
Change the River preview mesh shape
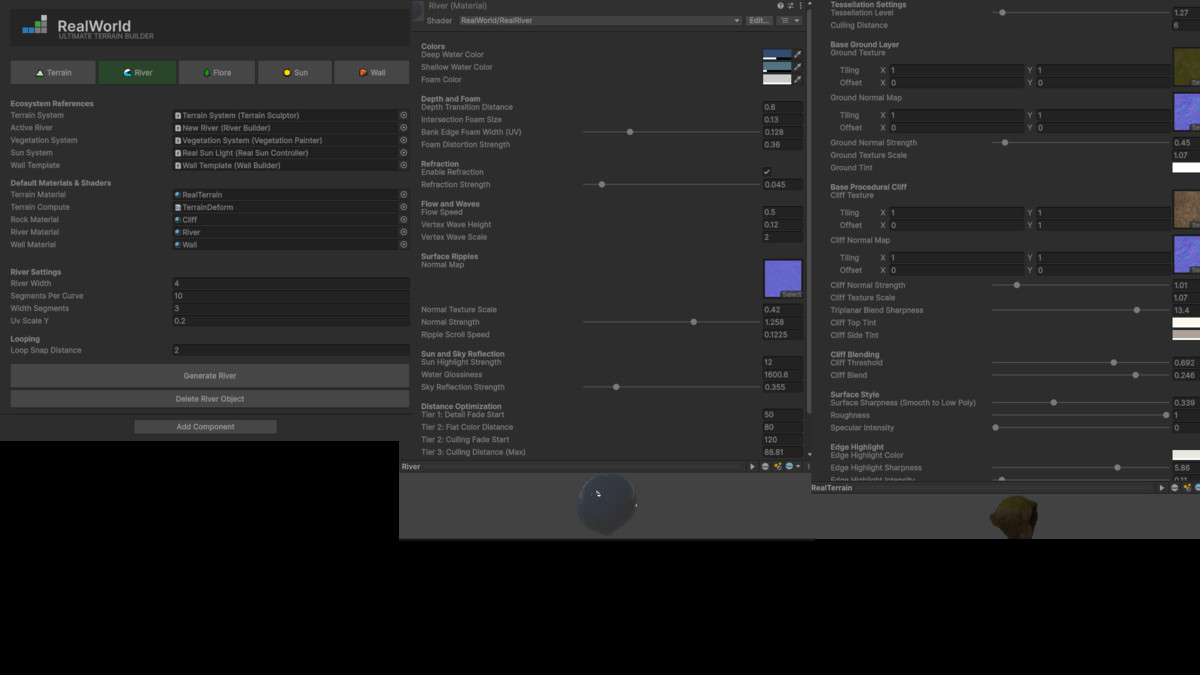coord(765,467)
